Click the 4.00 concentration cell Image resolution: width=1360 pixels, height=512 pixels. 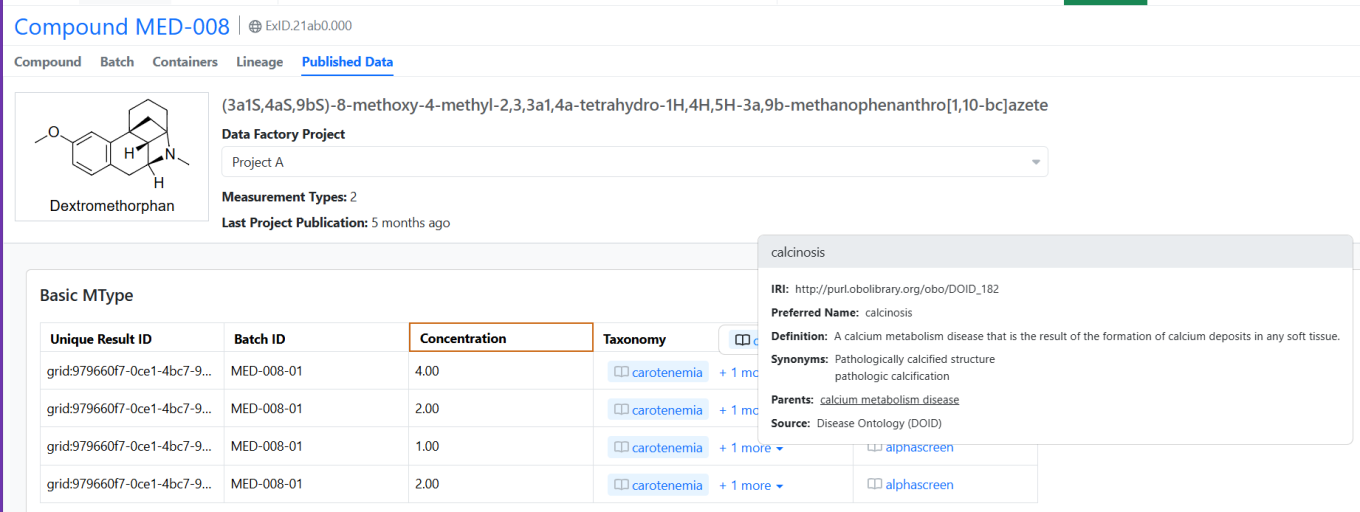pos(501,371)
